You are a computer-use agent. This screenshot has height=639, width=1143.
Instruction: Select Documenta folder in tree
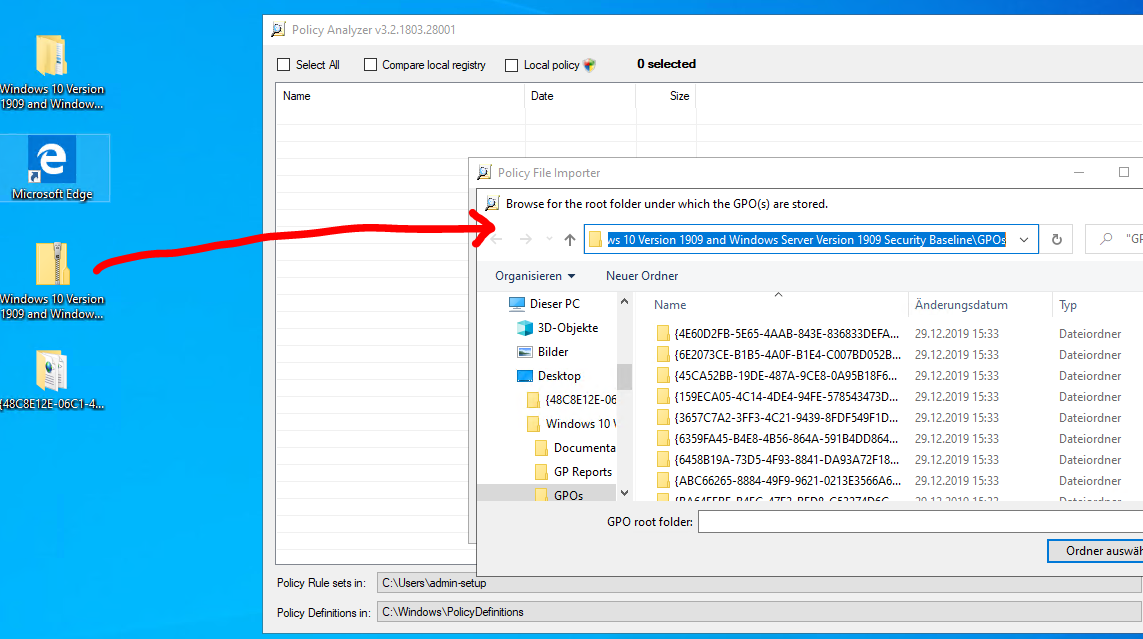575,448
